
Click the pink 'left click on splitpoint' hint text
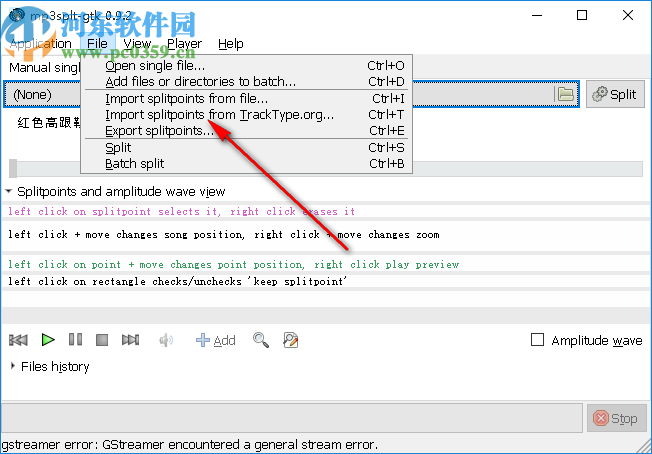click(181, 212)
